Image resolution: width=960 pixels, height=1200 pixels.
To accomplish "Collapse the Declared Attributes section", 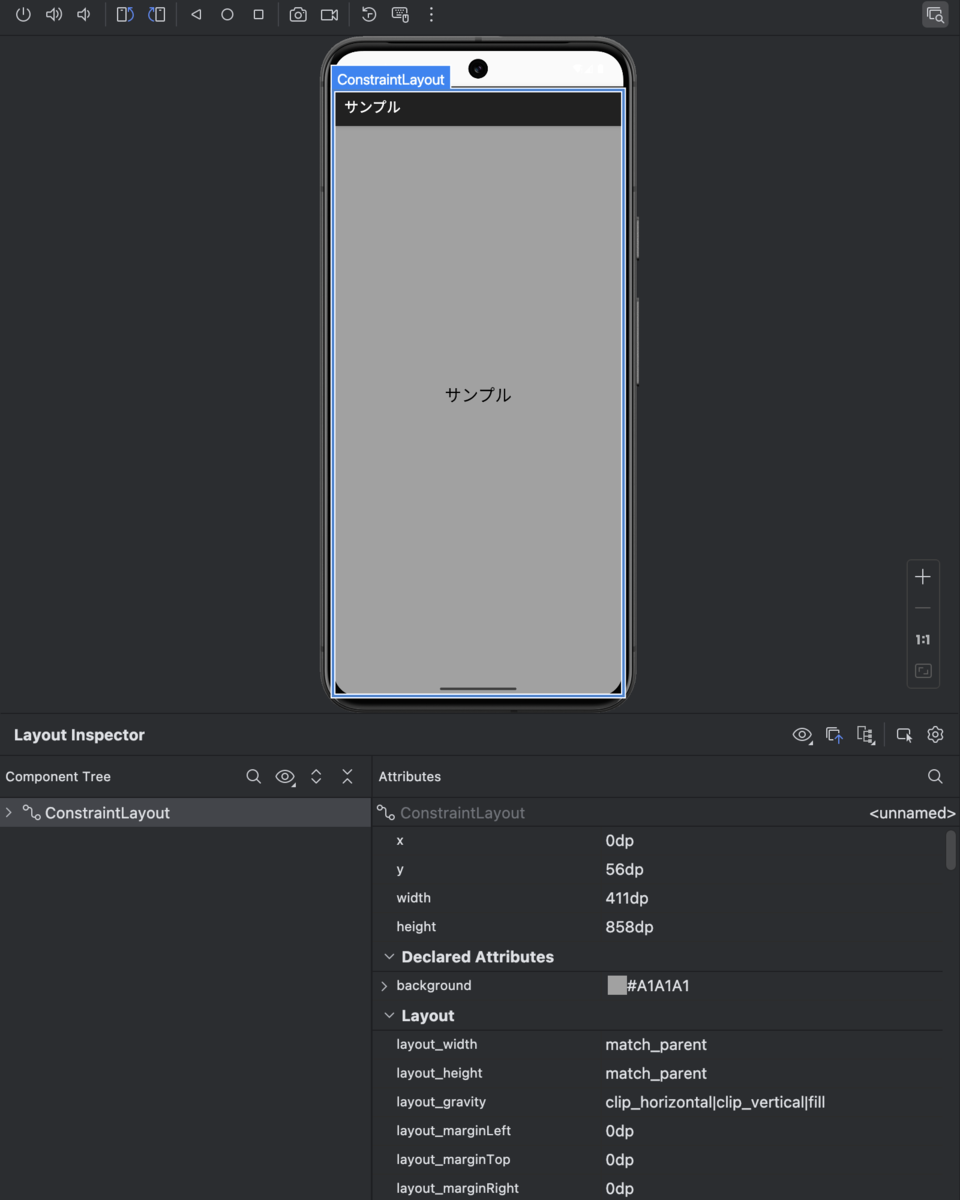I will click(389, 957).
